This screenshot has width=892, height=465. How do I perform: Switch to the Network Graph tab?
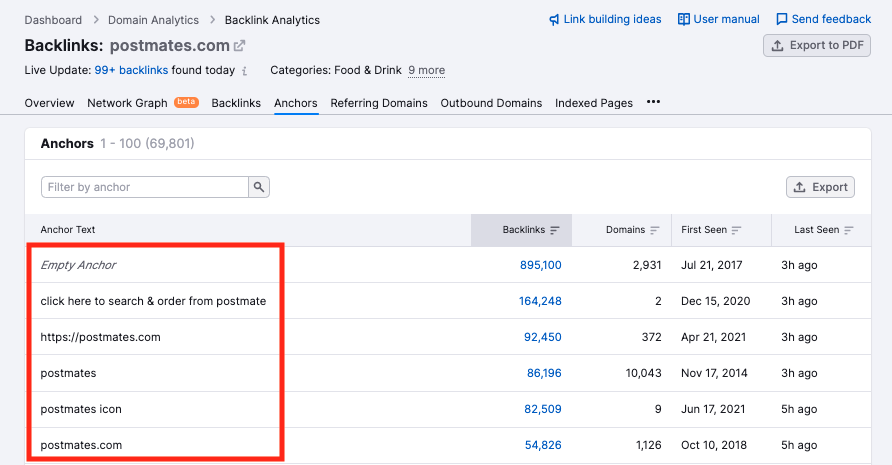point(127,103)
